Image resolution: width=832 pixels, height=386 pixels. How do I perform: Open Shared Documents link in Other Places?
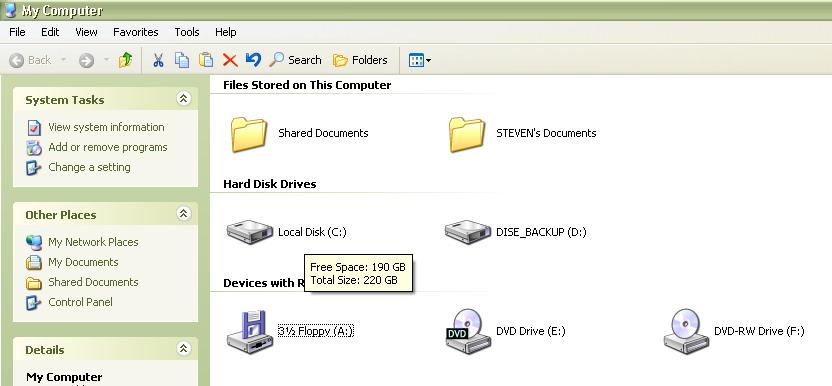(93, 282)
